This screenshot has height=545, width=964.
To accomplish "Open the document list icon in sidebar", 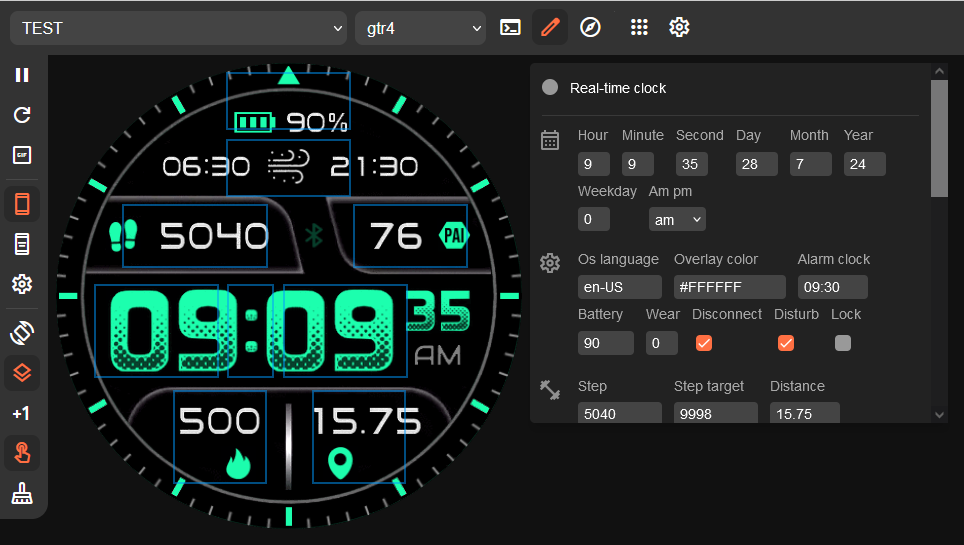I will 22,244.
